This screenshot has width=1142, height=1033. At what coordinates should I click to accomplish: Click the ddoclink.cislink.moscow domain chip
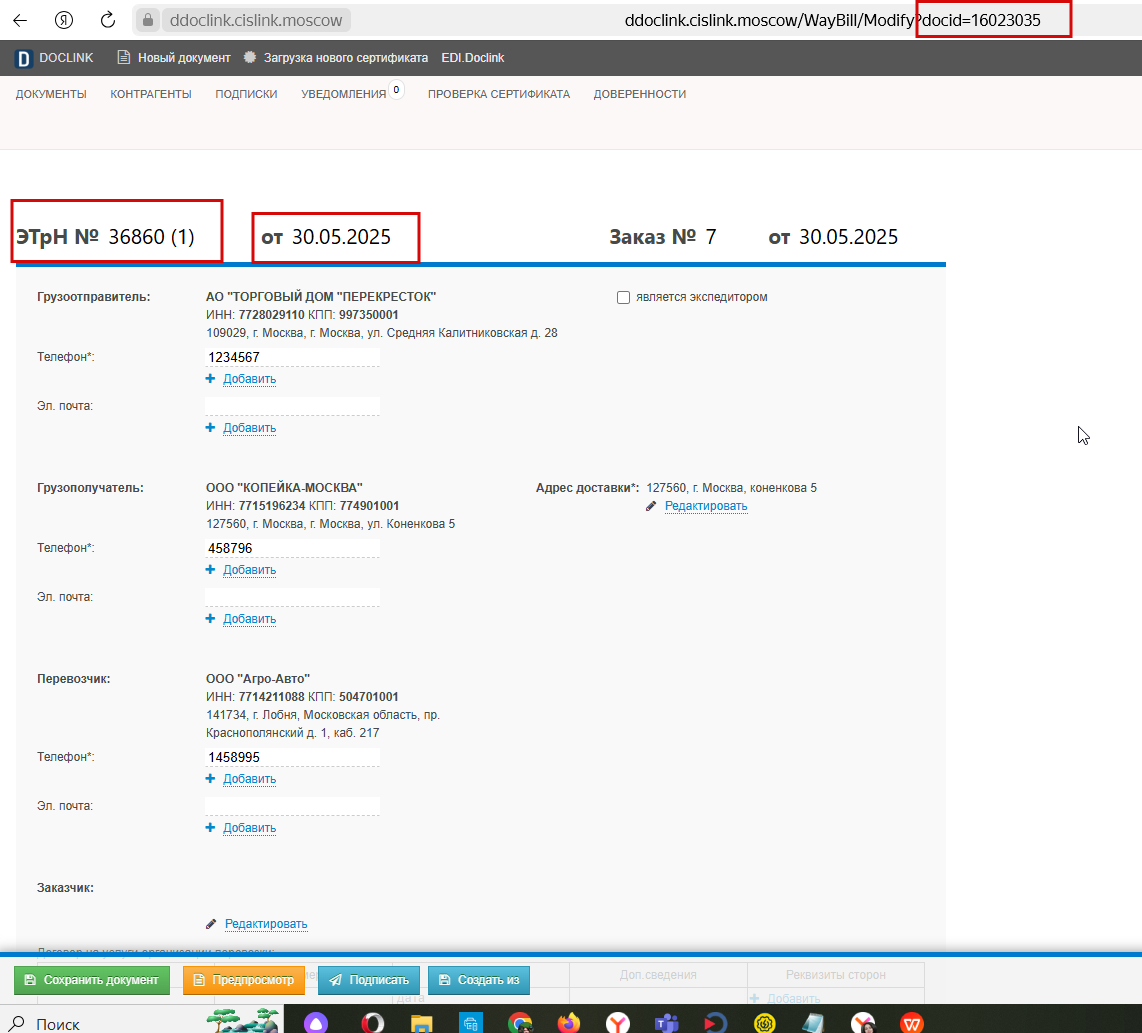[256, 20]
